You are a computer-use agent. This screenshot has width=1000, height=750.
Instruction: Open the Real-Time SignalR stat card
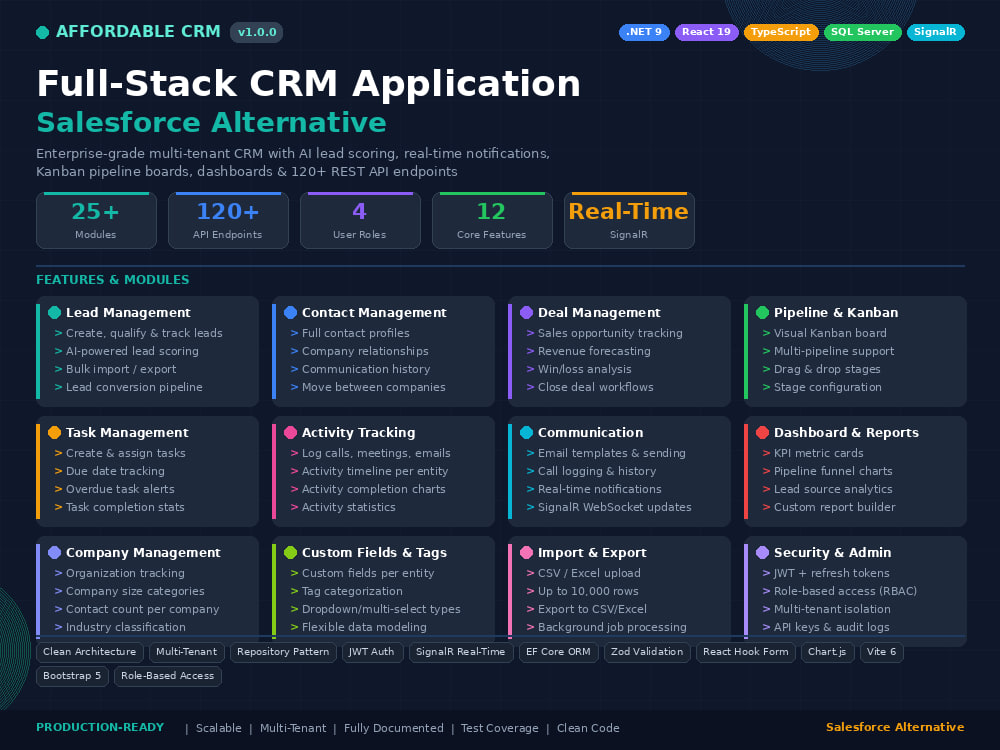(x=629, y=221)
